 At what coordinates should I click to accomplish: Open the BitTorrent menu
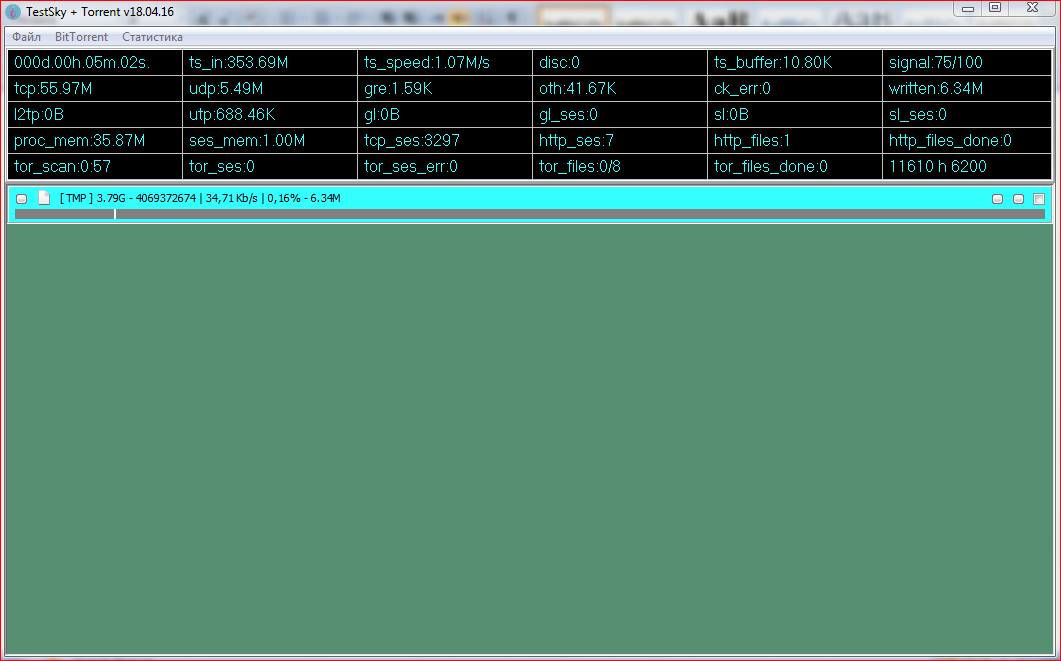point(81,37)
